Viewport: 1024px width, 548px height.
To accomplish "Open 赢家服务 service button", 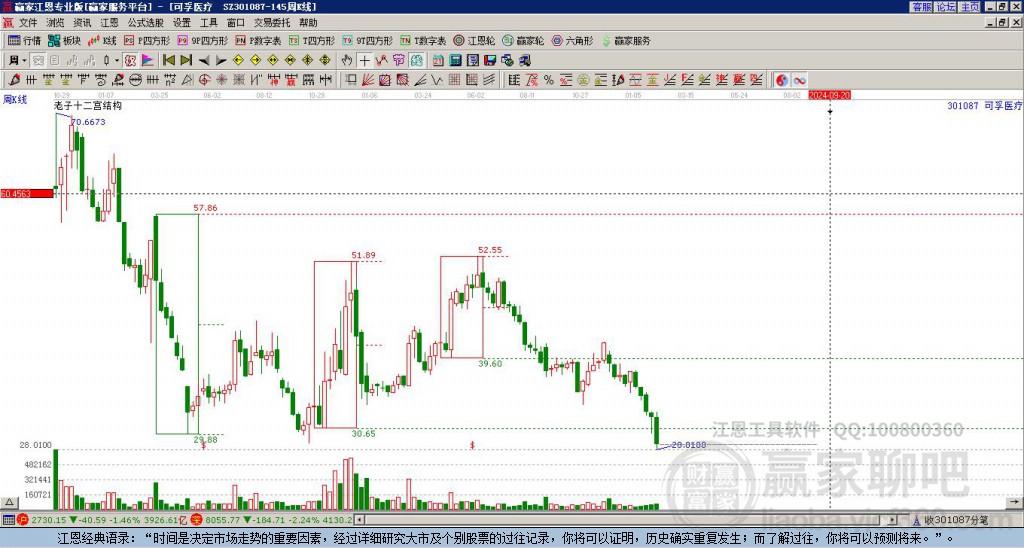I will [x=626, y=40].
